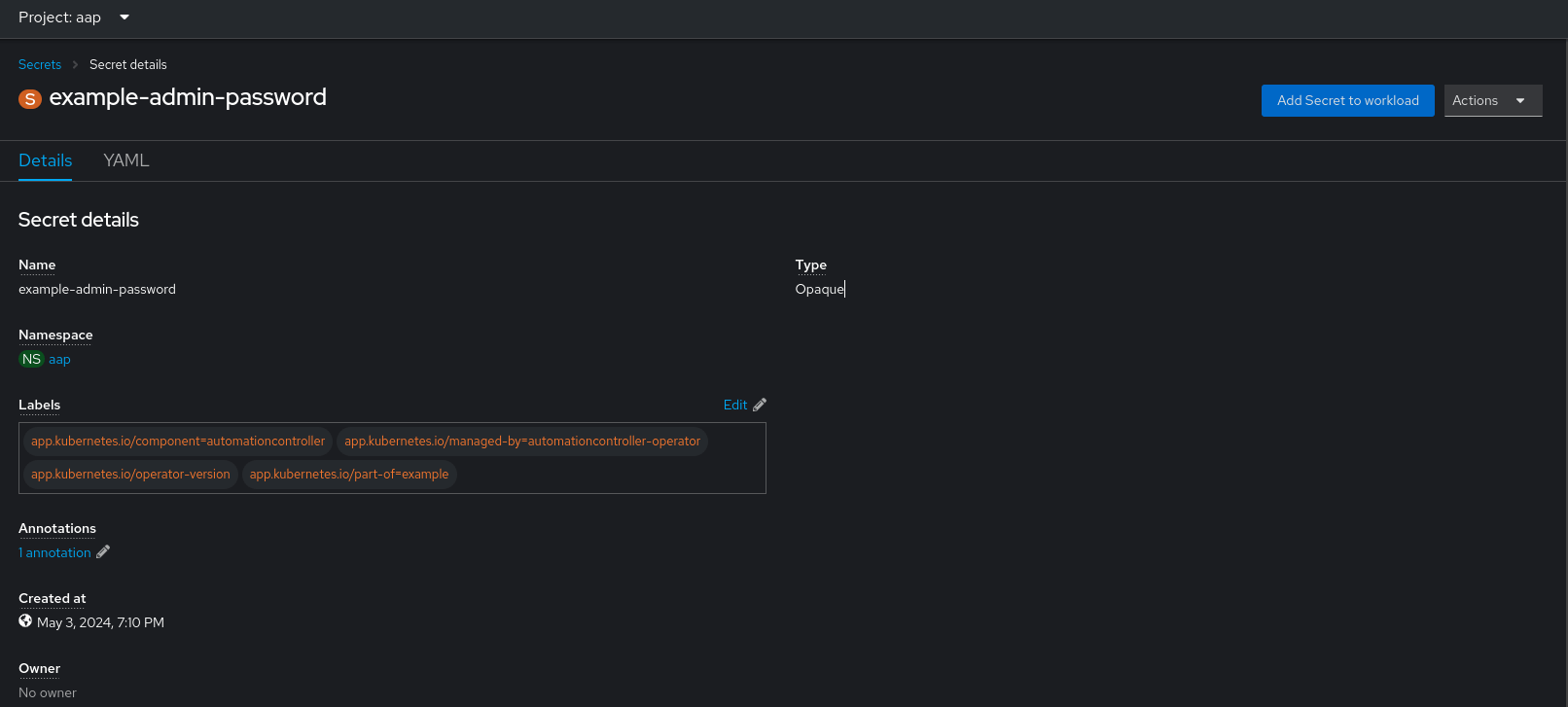
Task: Expand the Actions dropdown menu
Action: 1492,100
